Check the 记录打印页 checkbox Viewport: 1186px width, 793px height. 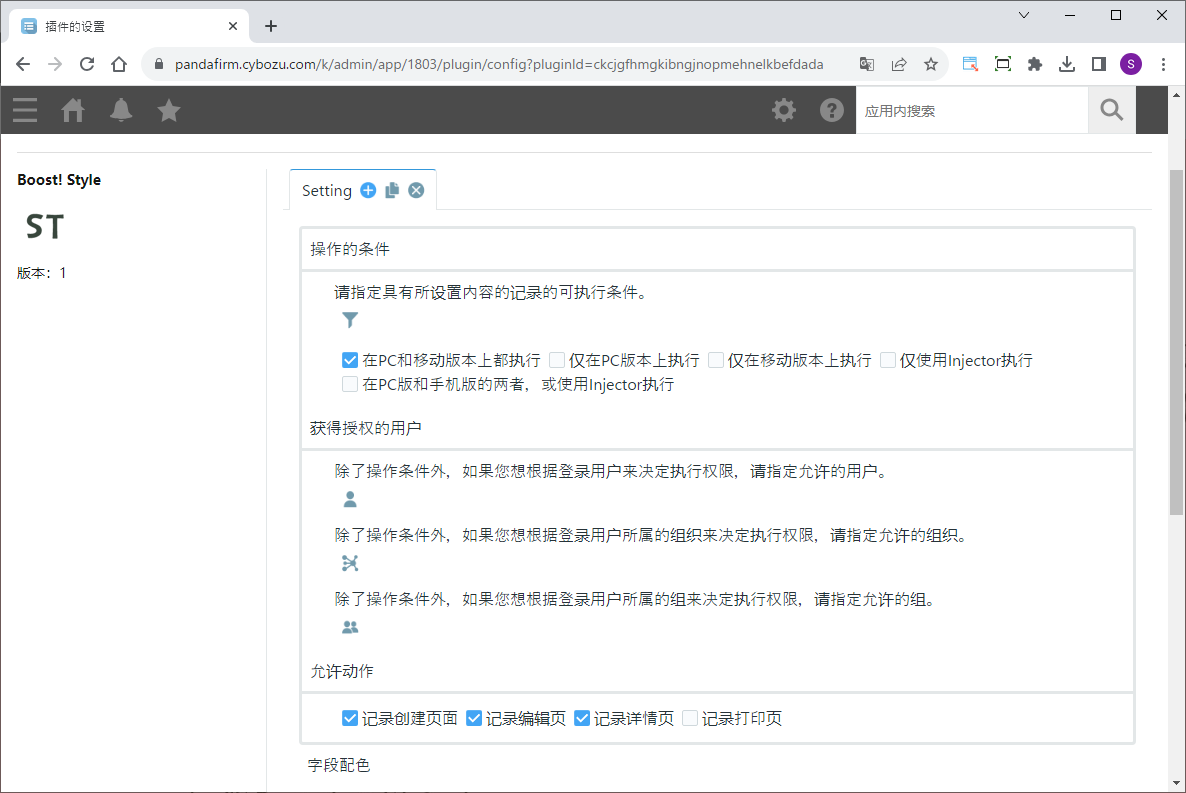point(690,718)
